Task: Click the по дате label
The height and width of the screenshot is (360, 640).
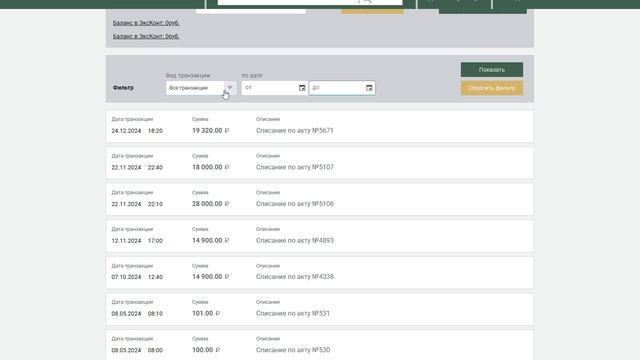Action: 252,76
